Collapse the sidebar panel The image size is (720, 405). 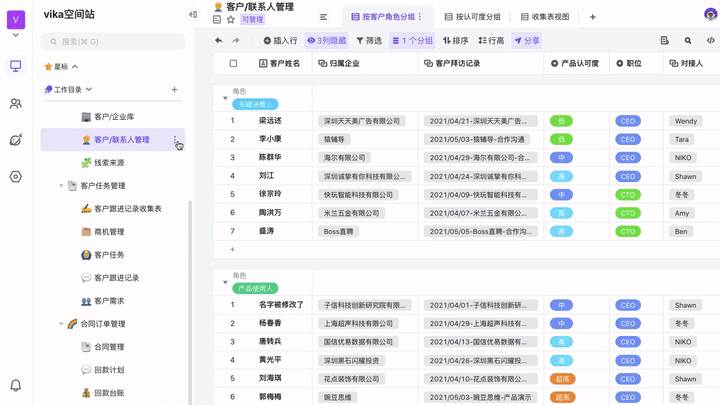pos(193,15)
